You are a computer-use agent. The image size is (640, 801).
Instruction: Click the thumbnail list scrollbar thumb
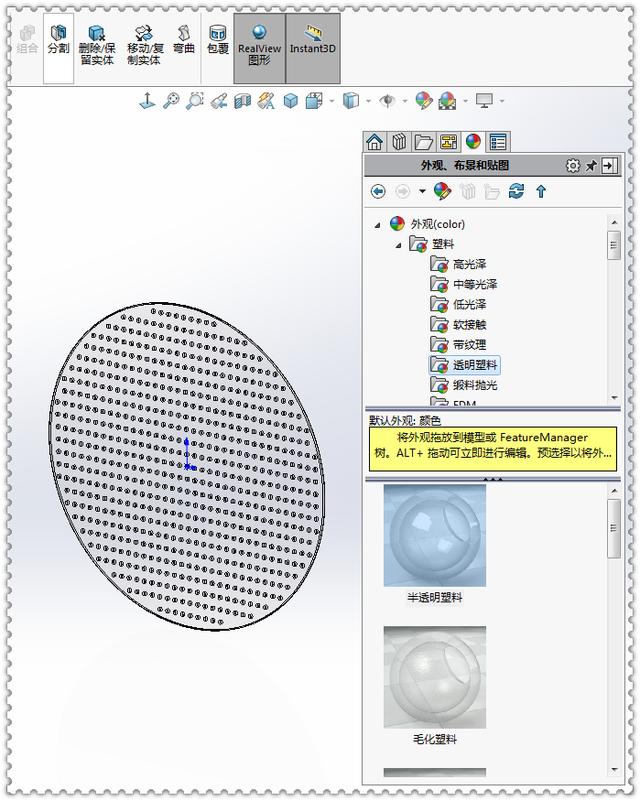[x=614, y=529]
